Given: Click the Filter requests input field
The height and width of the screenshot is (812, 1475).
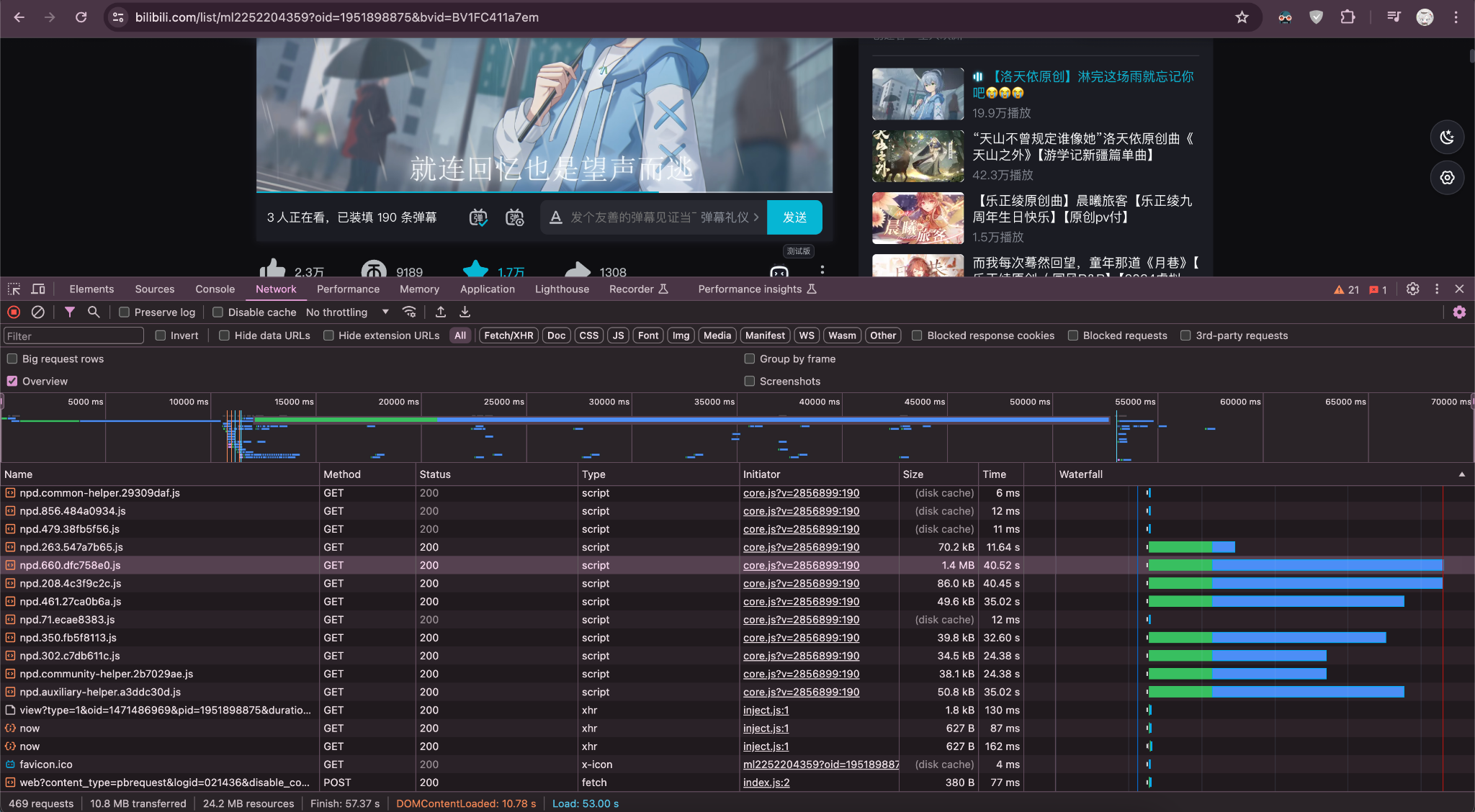Looking at the screenshot, I should click(x=72, y=335).
